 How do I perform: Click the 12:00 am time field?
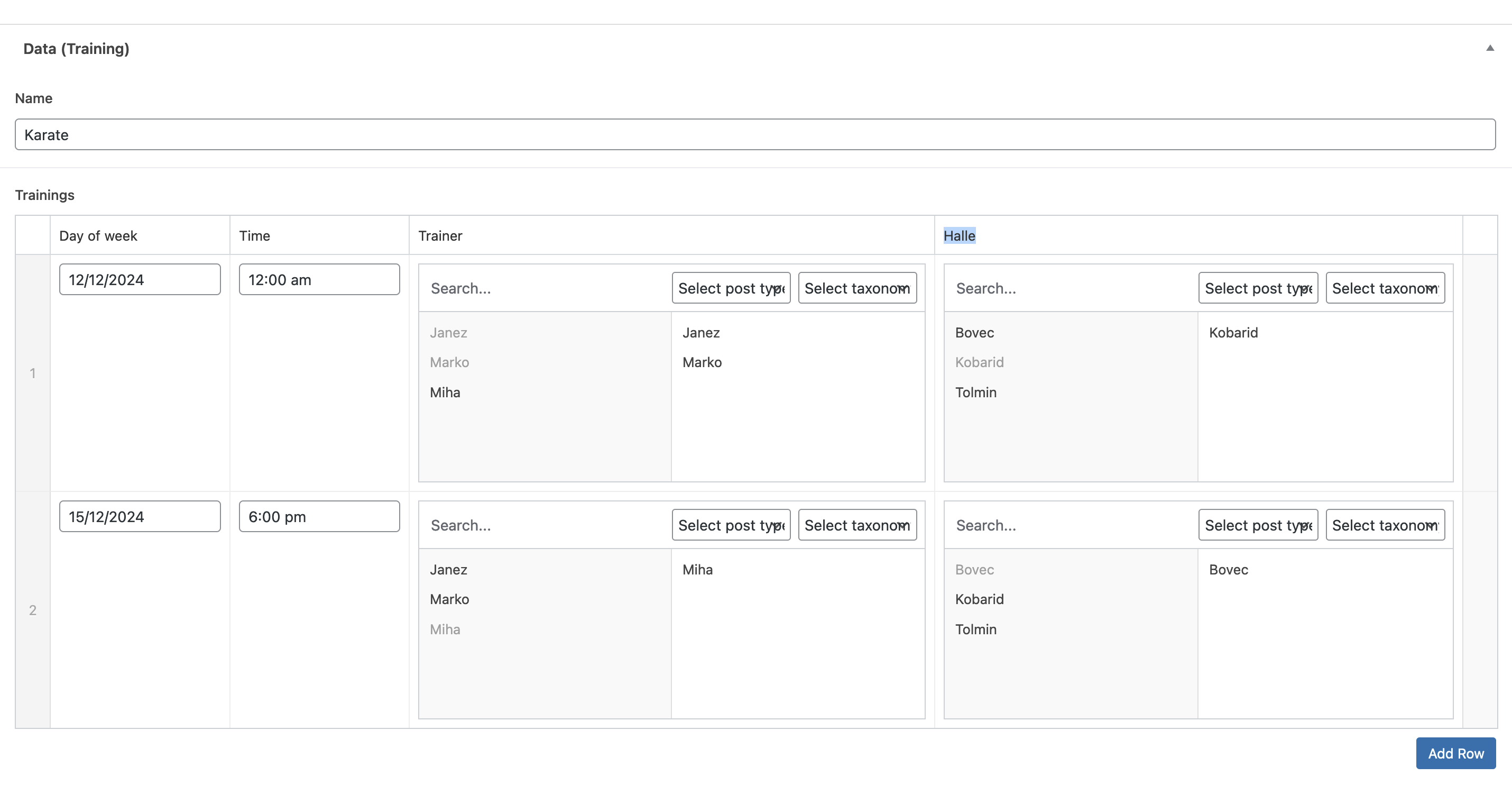319,279
